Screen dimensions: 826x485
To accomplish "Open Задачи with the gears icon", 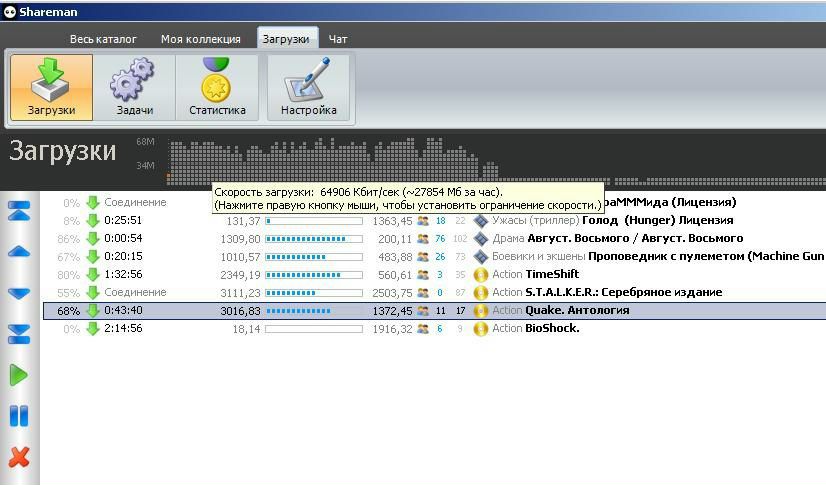I will (x=133, y=87).
